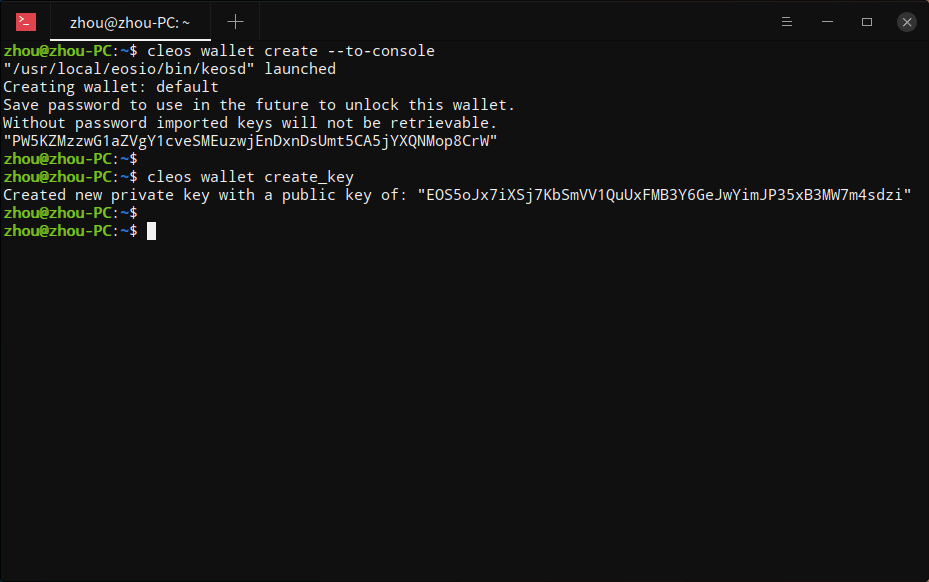Click the EOS5oJx7 public key string
Screen dimensions: 929x582
[664, 195]
